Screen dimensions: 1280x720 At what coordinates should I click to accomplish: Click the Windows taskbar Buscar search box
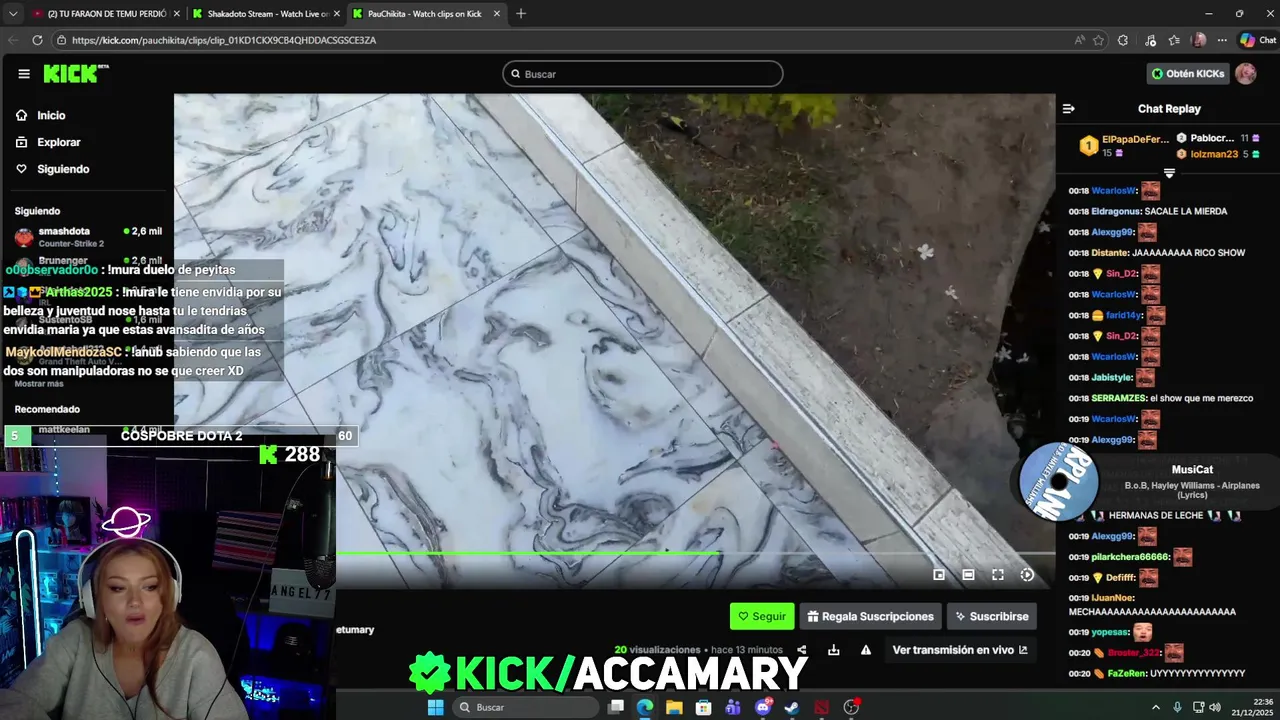pyautogui.click(x=525, y=707)
